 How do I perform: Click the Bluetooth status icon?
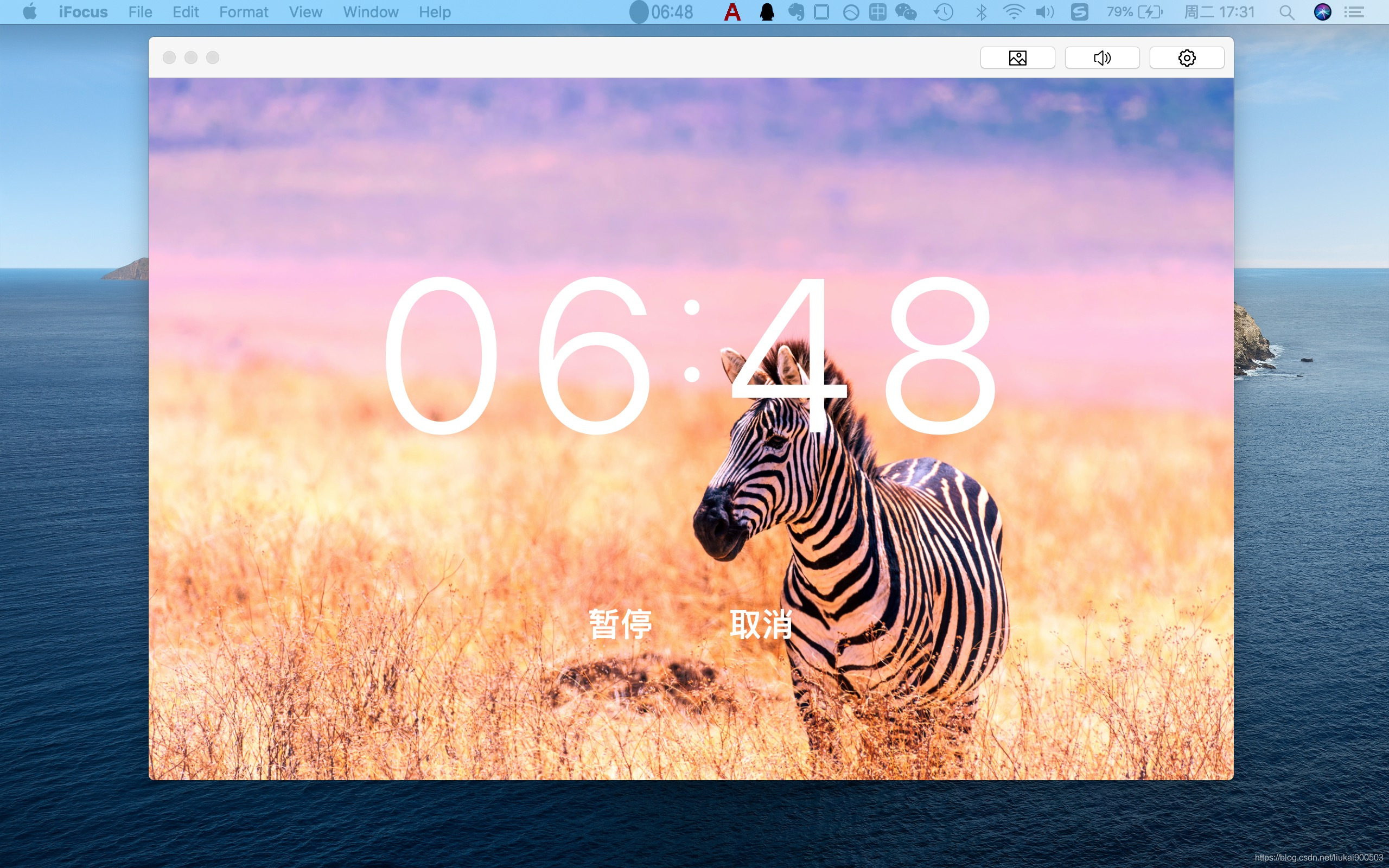981,12
